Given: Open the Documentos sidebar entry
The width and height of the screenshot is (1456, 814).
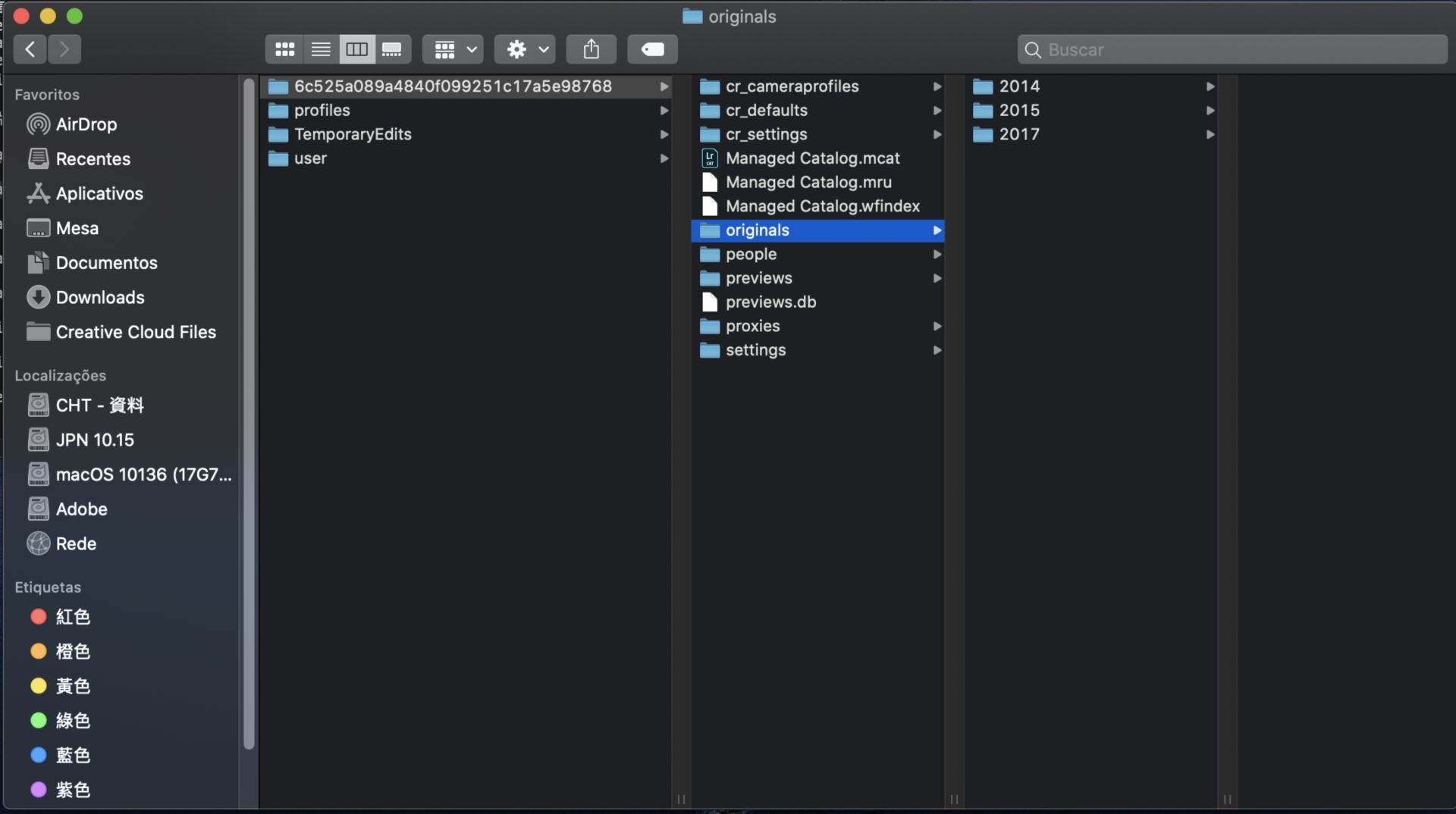Looking at the screenshot, I should pos(106,262).
